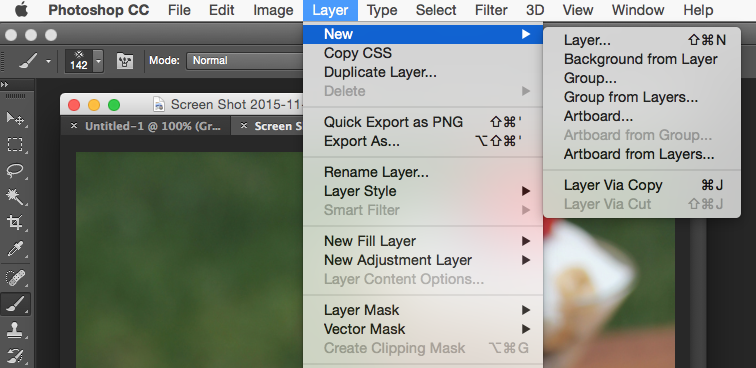This screenshot has height=368, width=756.
Task: Select the Lasso tool
Action: 15,170
